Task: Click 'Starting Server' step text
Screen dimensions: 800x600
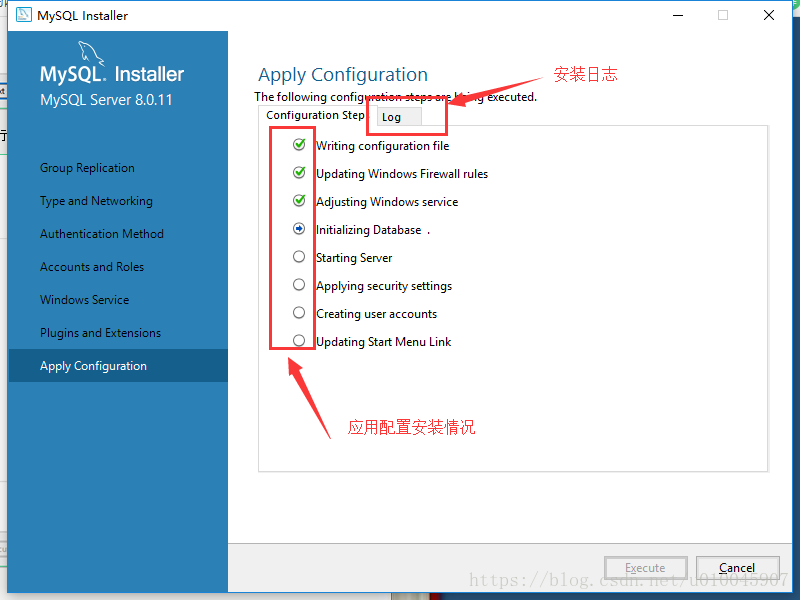Action: 354,258
